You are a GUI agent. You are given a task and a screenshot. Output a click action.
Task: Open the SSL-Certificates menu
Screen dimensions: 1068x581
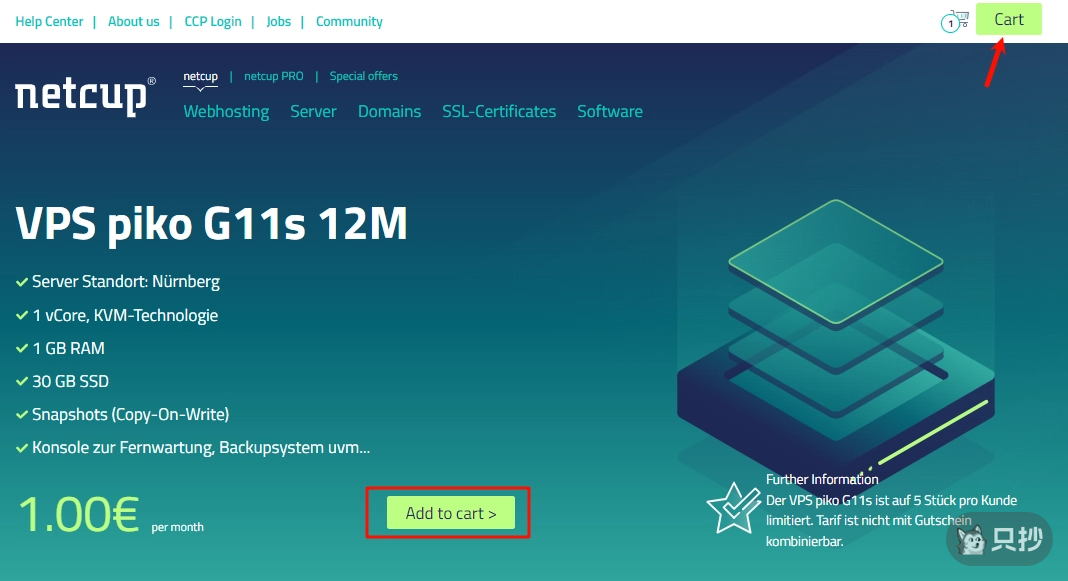[x=499, y=111]
